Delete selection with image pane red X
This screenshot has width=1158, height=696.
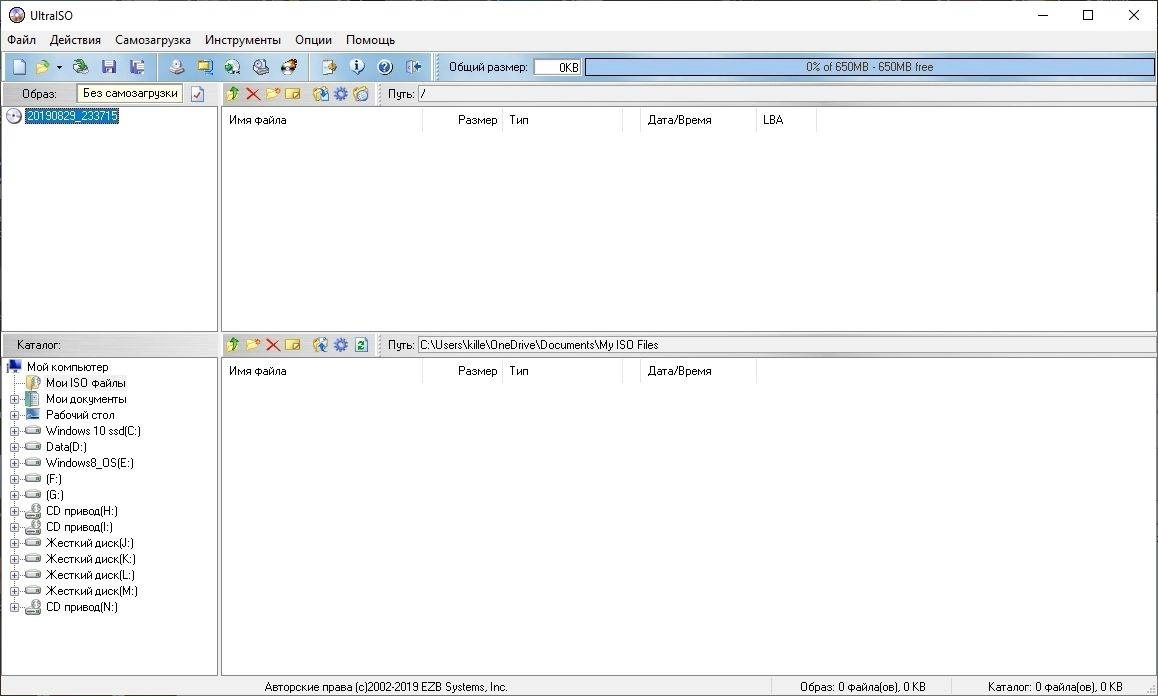253,94
